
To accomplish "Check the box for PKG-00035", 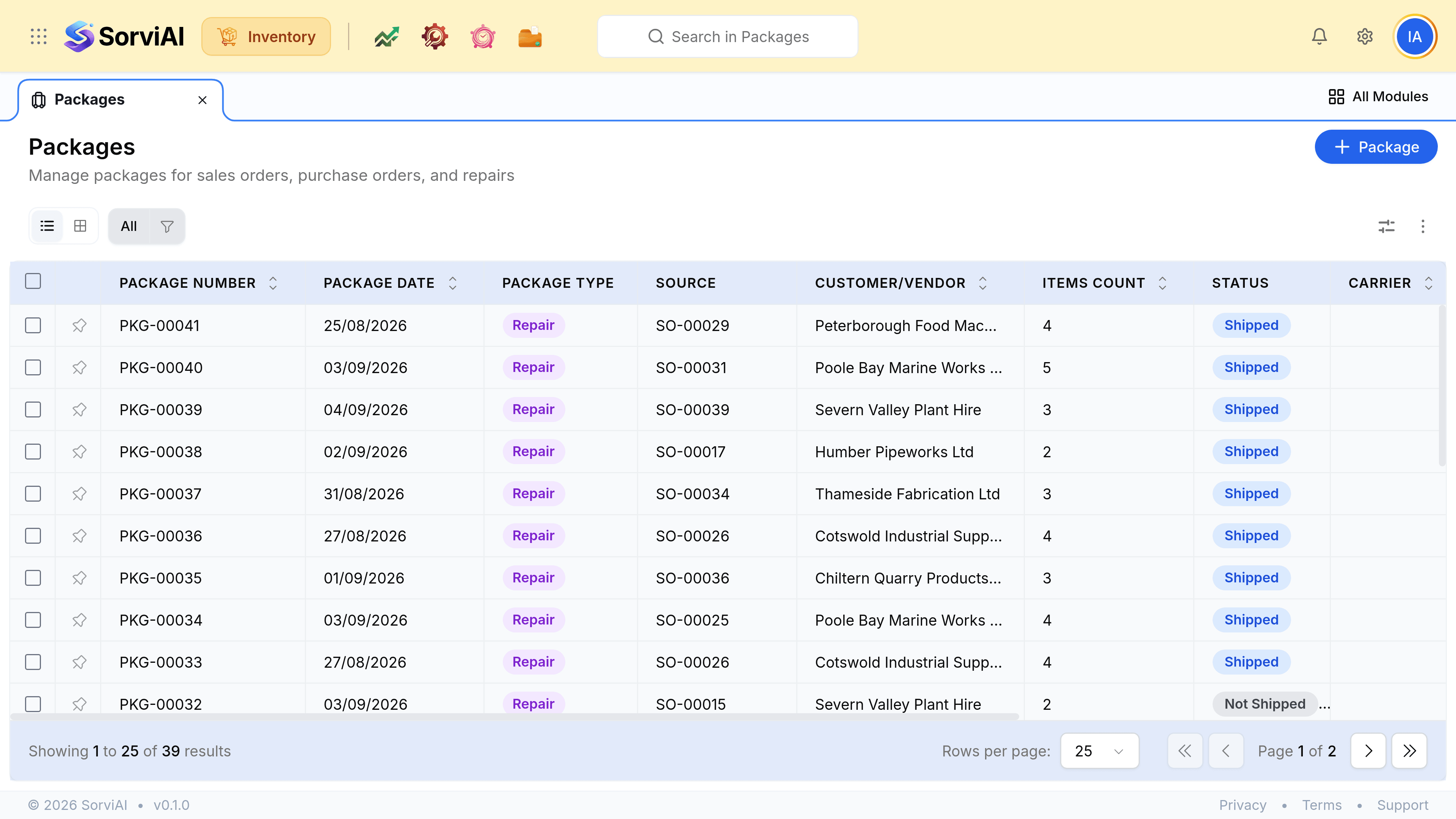I will click(x=33, y=578).
